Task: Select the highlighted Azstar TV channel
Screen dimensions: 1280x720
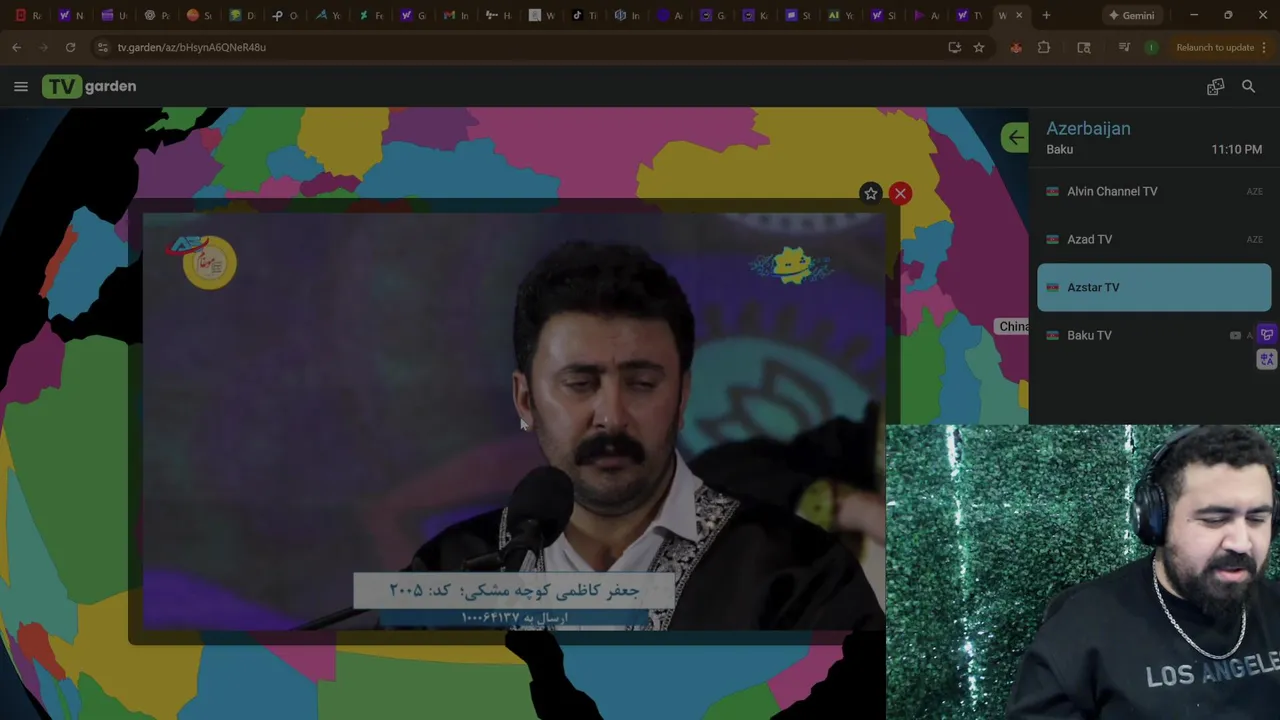Action: (1154, 287)
